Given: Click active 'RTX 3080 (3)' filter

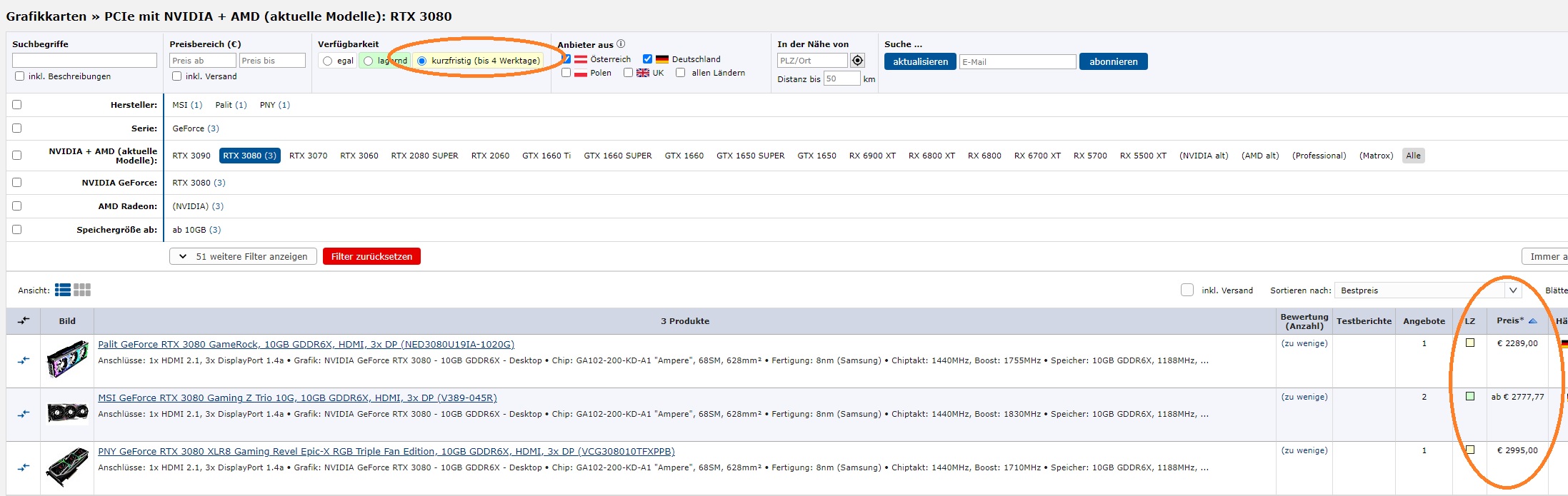Looking at the screenshot, I should point(249,156).
